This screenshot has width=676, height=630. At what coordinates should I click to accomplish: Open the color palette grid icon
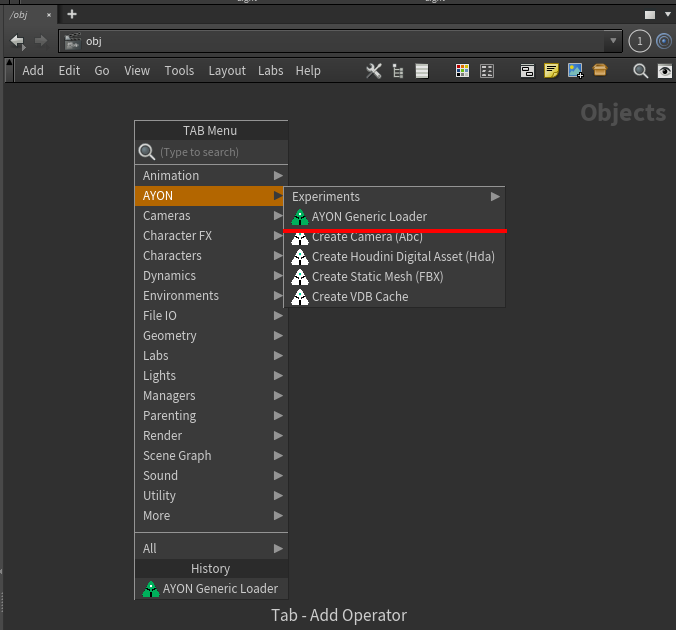click(462, 71)
